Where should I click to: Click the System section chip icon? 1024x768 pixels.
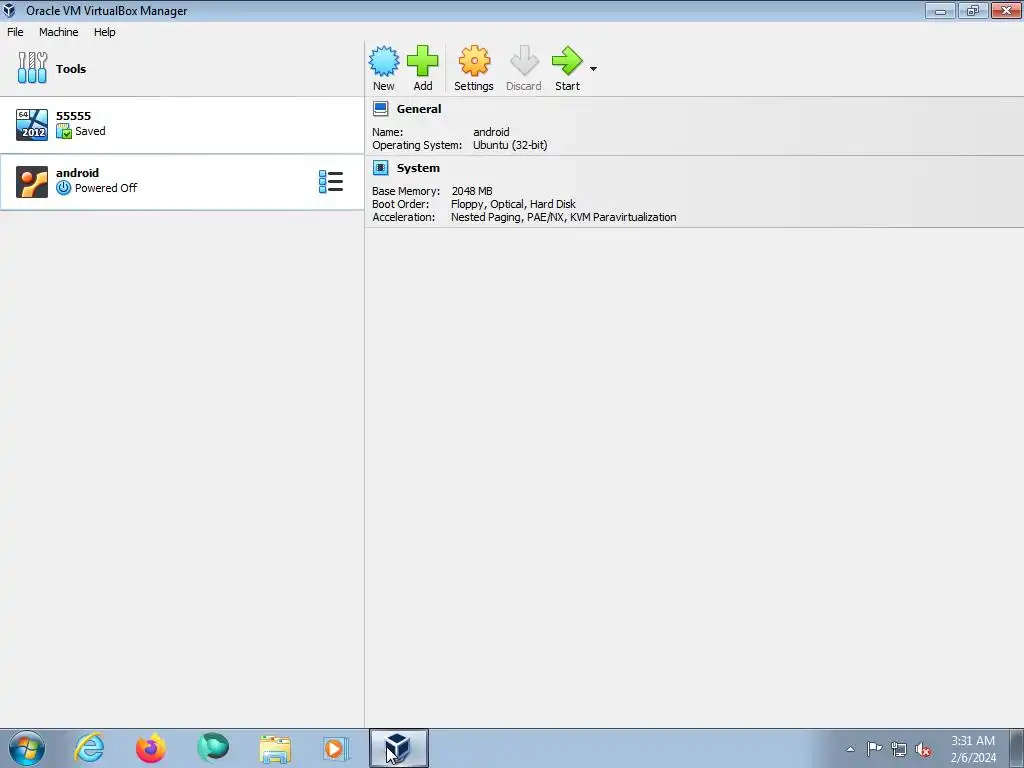tap(381, 168)
